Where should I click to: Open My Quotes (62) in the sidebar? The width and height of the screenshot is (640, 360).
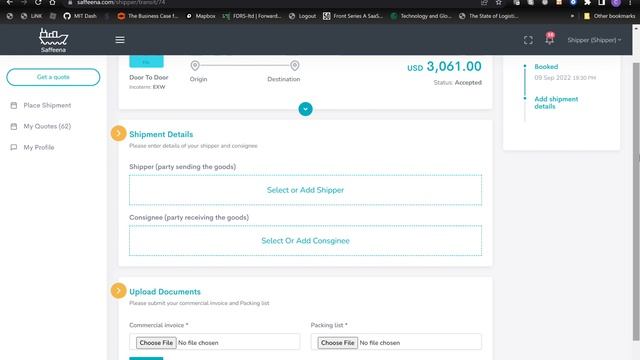click(x=47, y=126)
